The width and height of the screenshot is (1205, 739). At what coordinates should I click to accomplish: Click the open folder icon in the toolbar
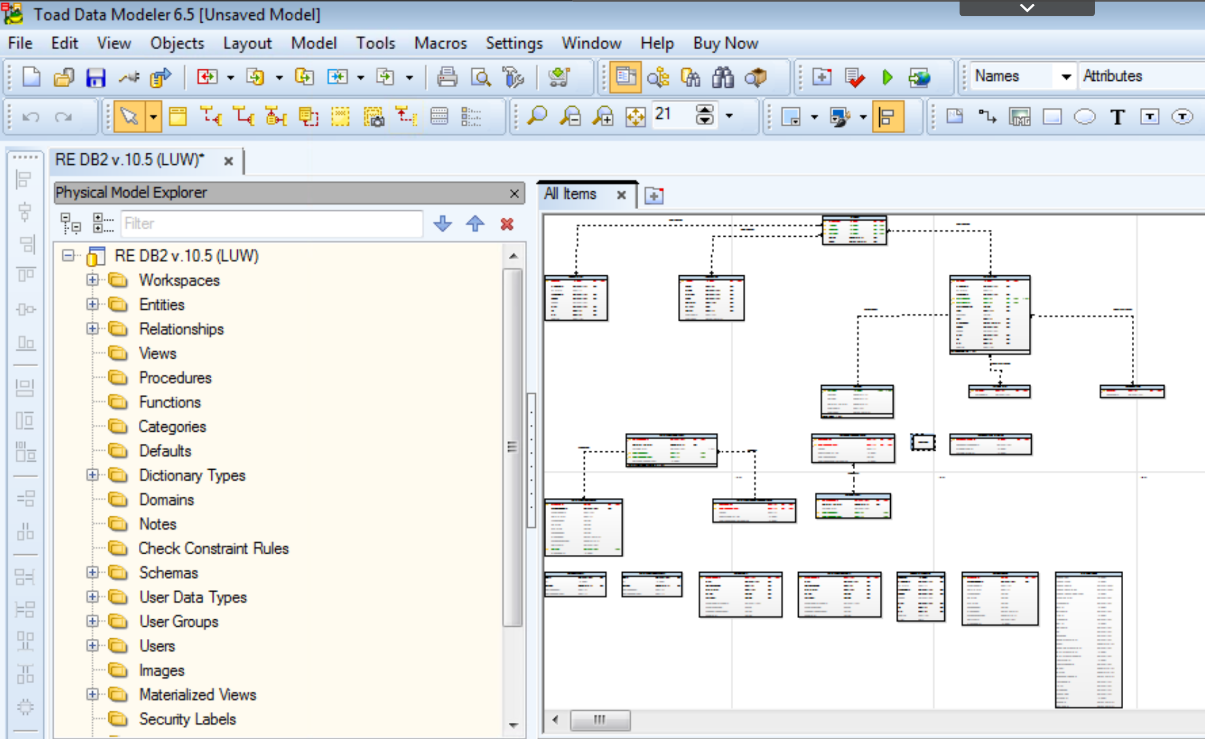point(63,77)
